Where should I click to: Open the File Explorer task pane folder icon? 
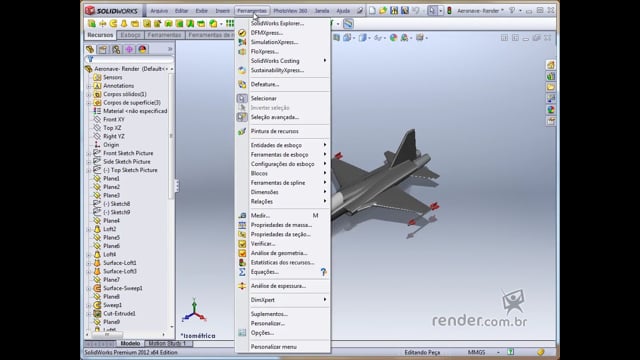[x=551, y=87]
